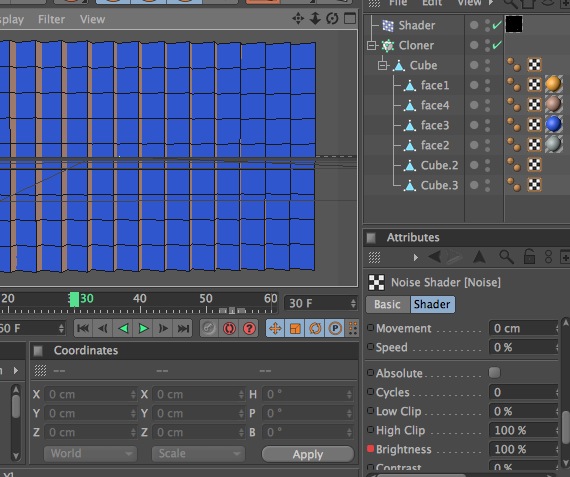Toggle visibility dot for face1
The width and height of the screenshot is (570, 477).
click(474, 85)
